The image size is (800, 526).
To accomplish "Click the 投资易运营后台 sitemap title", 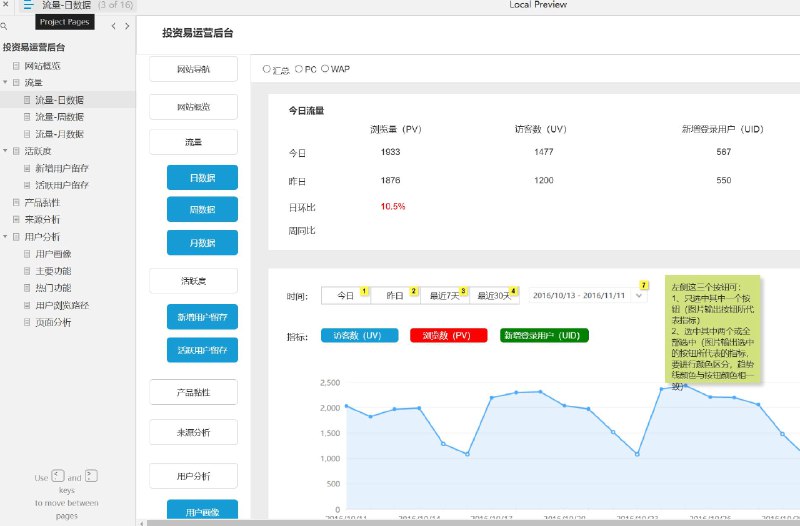I will point(34,47).
